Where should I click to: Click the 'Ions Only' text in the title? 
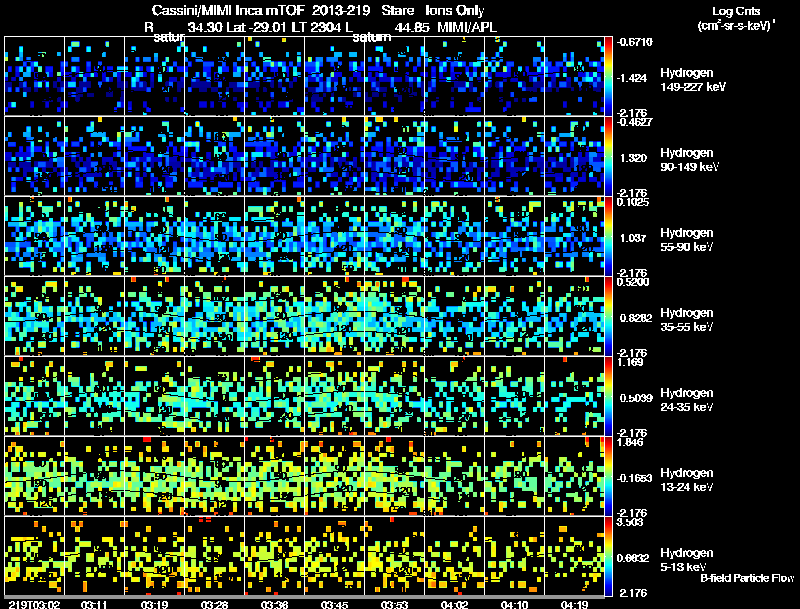coord(454,10)
